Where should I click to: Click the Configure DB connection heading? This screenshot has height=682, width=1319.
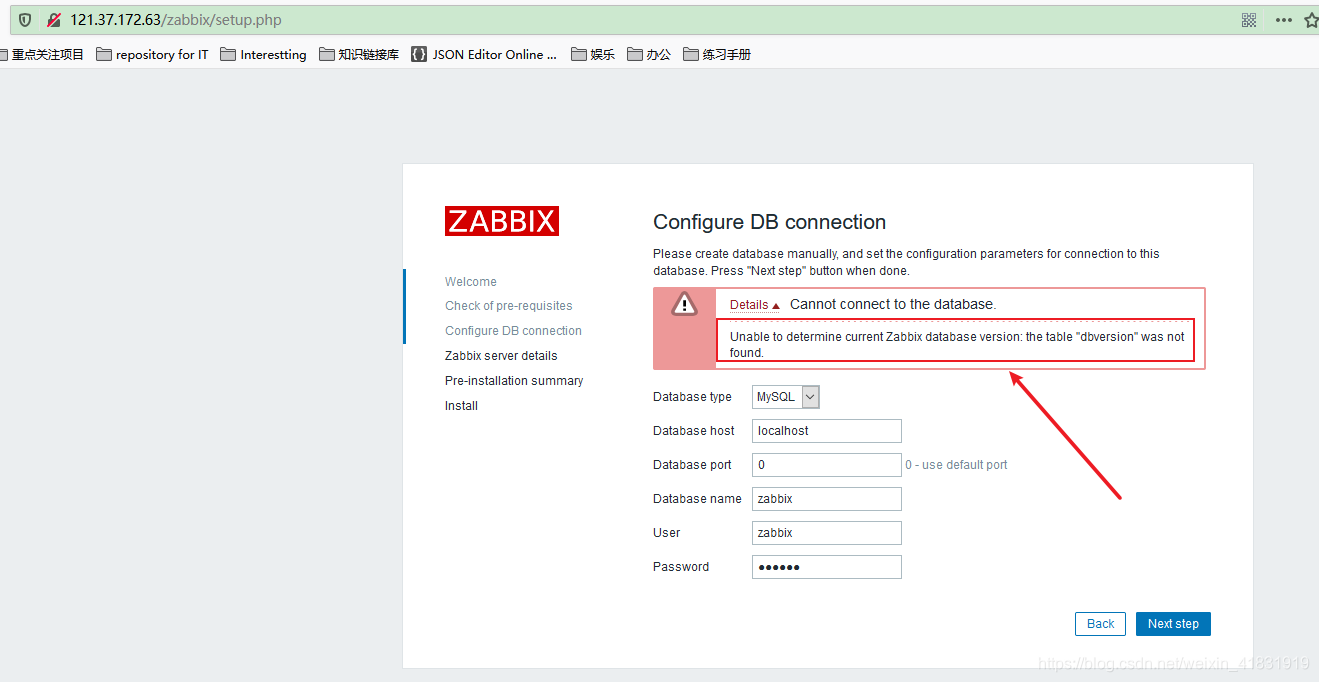click(770, 222)
